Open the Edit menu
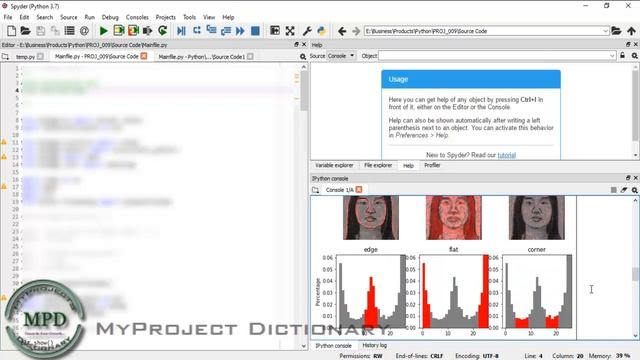The width and height of the screenshot is (640, 360). (24, 17)
